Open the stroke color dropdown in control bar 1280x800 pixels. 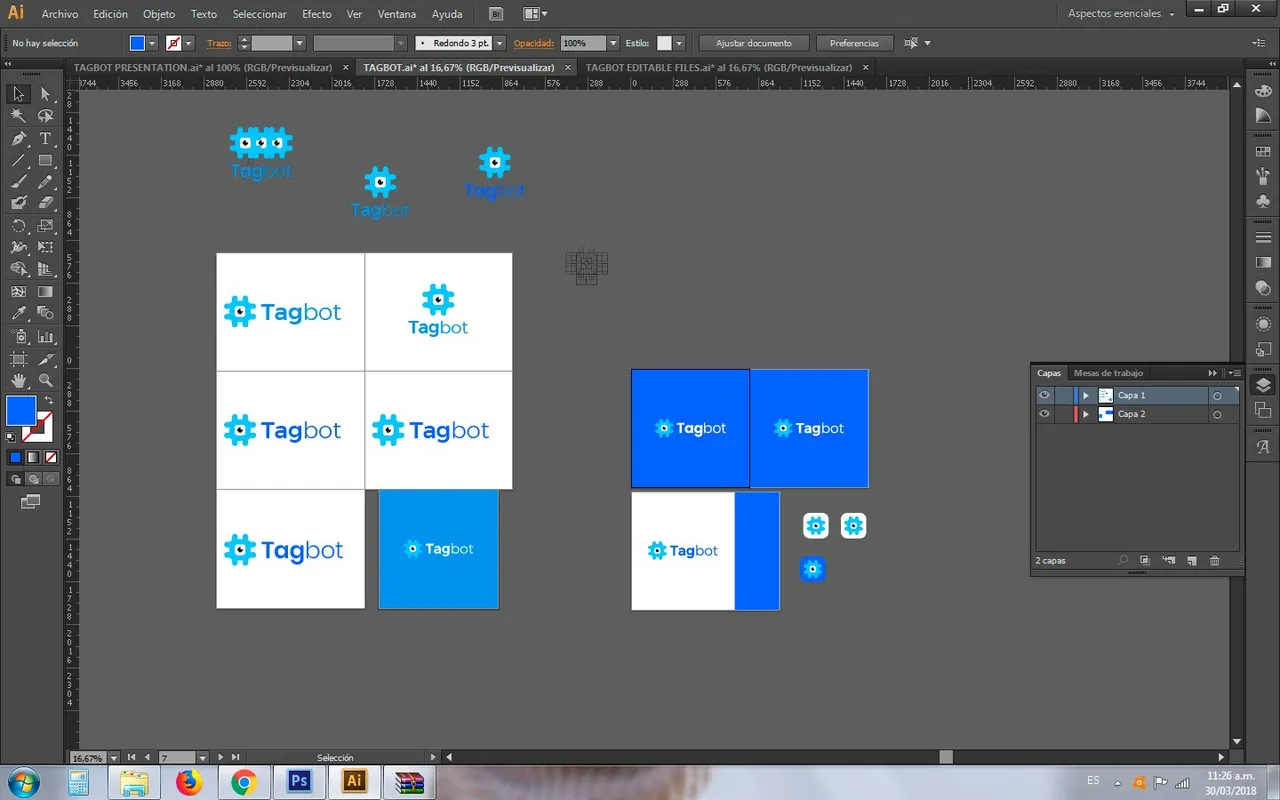point(188,43)
